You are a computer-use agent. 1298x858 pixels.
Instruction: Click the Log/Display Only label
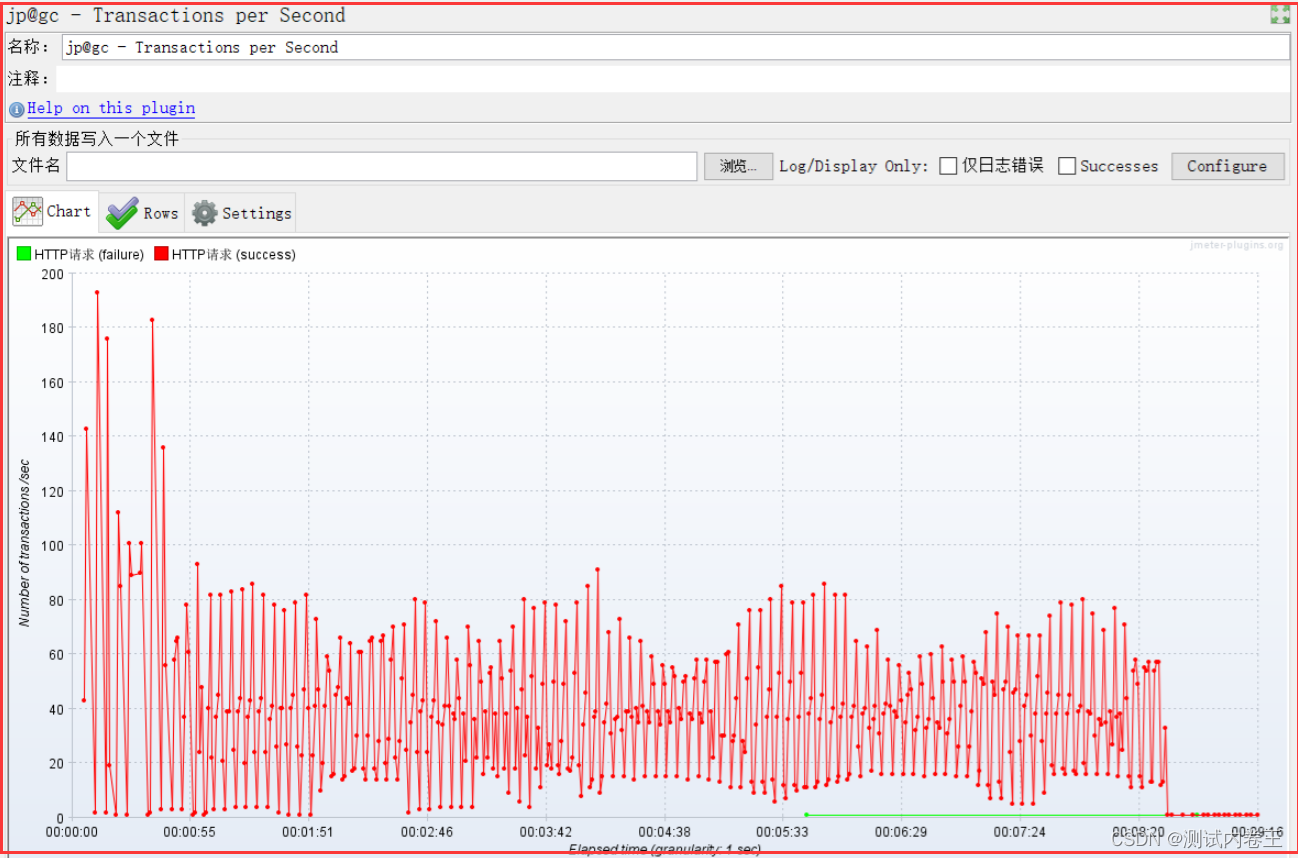click(x=854, y=166)
